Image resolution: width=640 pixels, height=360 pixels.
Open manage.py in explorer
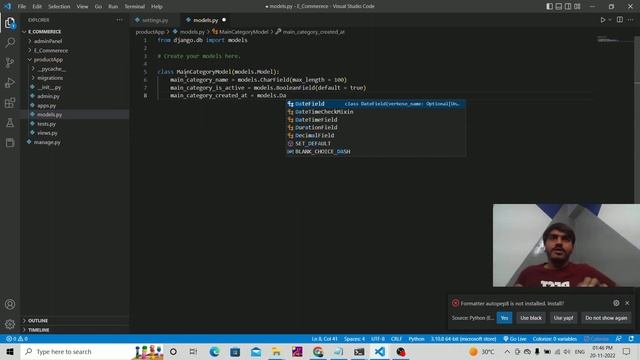point(47,142)
